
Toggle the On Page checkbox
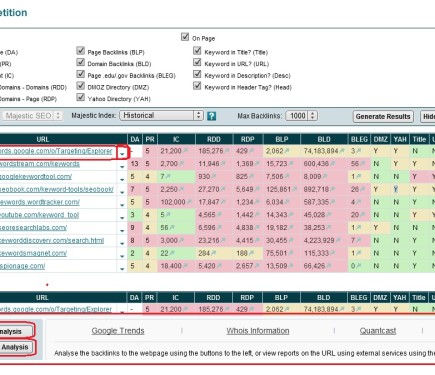pyautogui.click(x=185, y=37)
